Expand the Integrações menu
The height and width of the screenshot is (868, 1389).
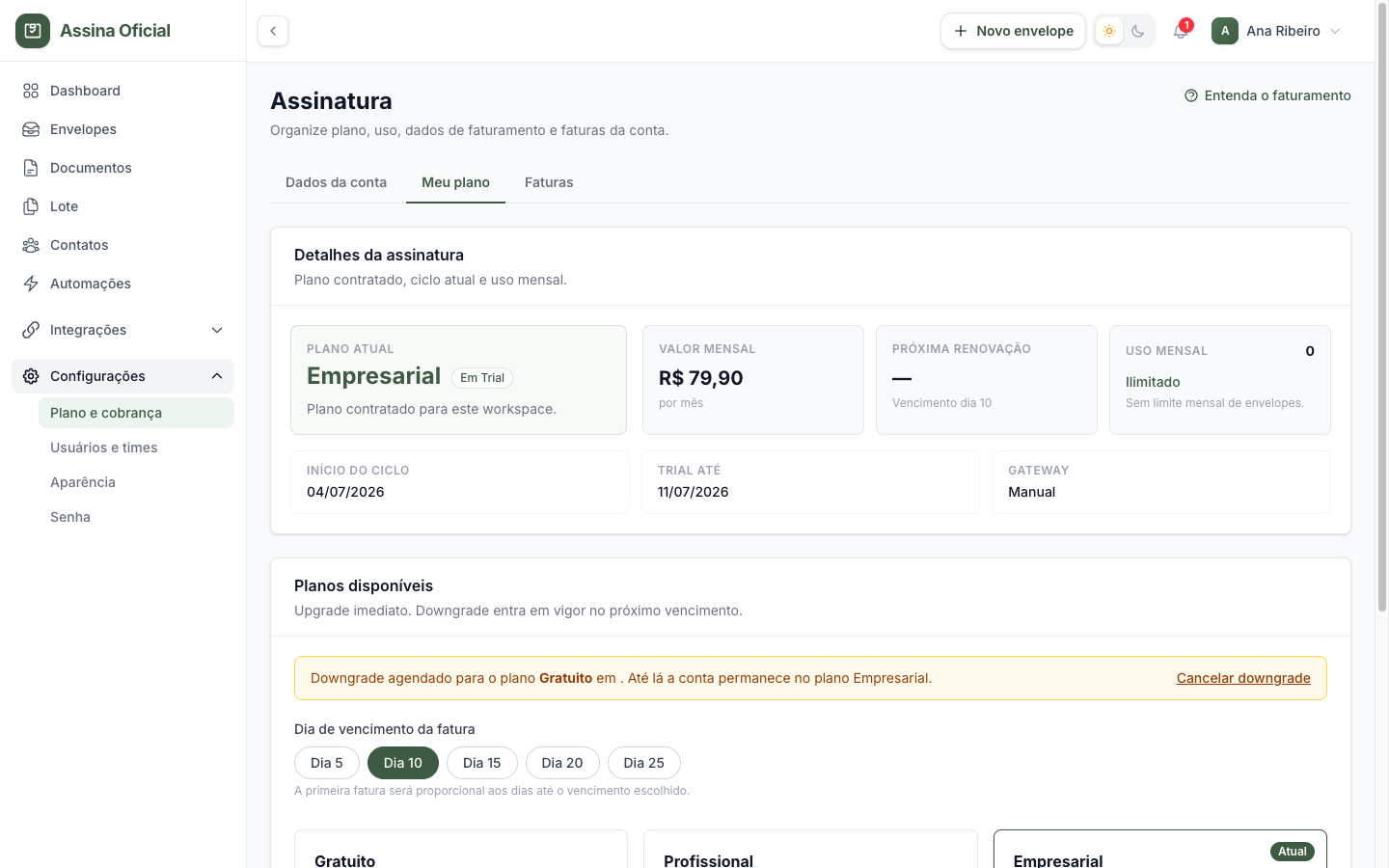coord(123,330)
